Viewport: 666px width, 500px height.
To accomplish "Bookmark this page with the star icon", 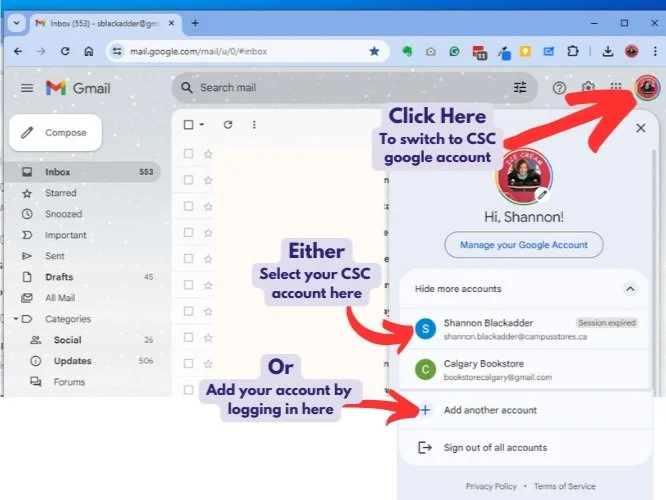I will pyautogui.click(x=374, y=51).
